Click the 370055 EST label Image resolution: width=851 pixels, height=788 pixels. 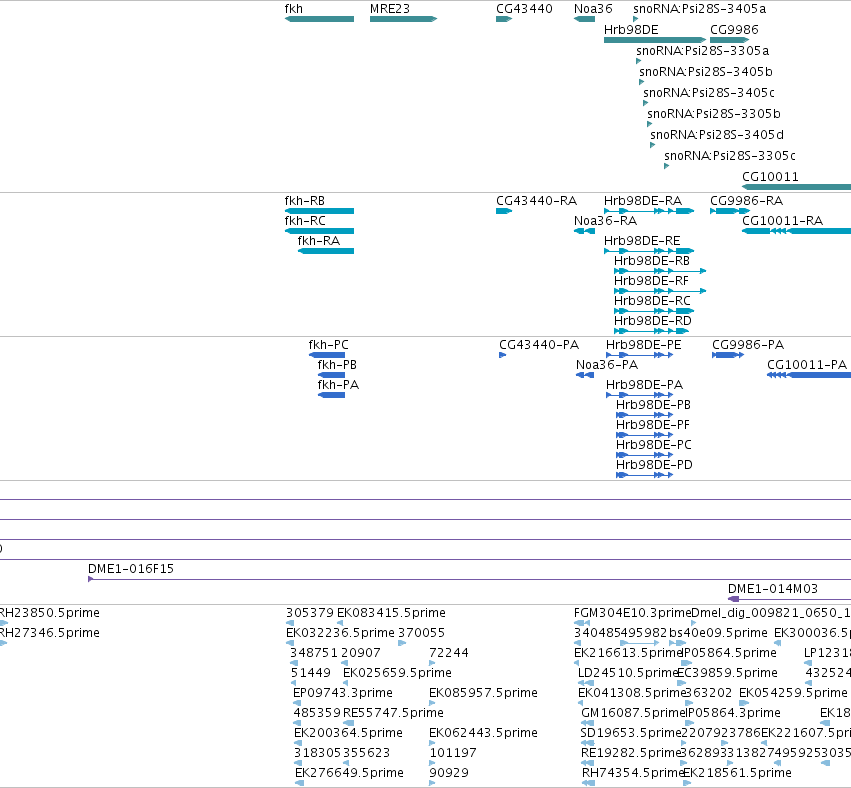(421, 633)
